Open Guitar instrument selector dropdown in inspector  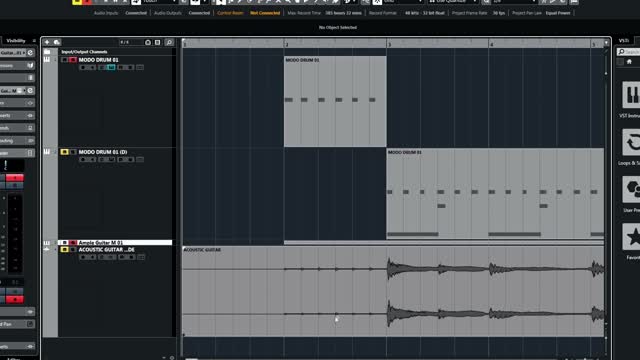13,53
